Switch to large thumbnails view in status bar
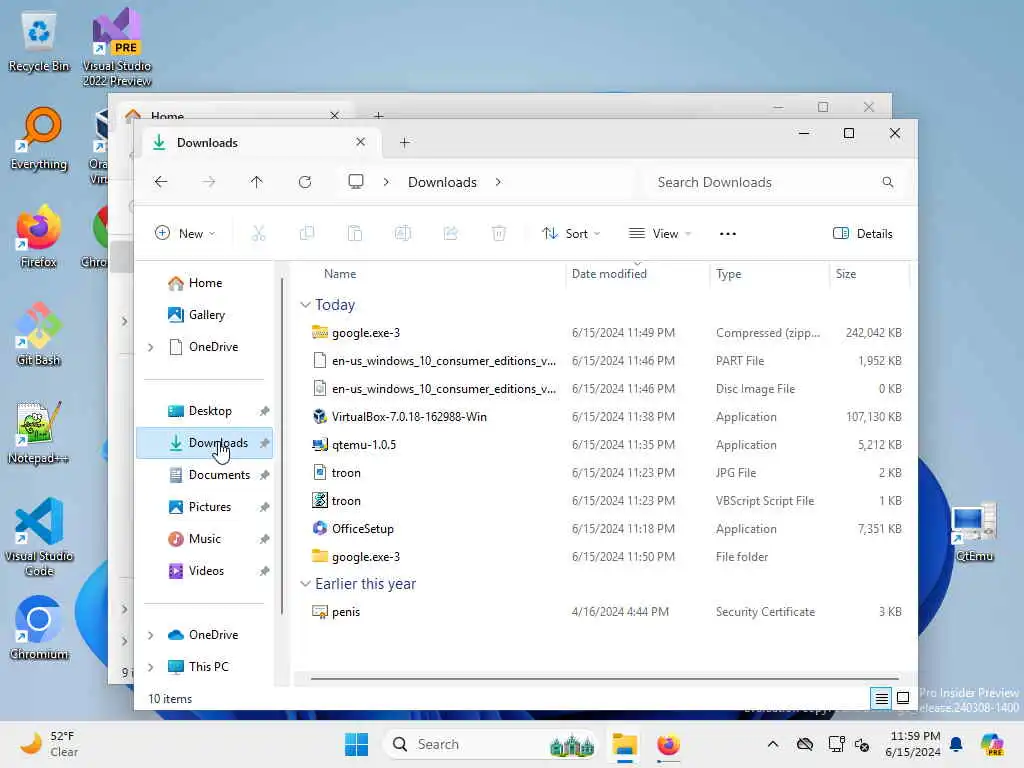This screenshot has width=1024, height=768. click(x=903, y=698)
